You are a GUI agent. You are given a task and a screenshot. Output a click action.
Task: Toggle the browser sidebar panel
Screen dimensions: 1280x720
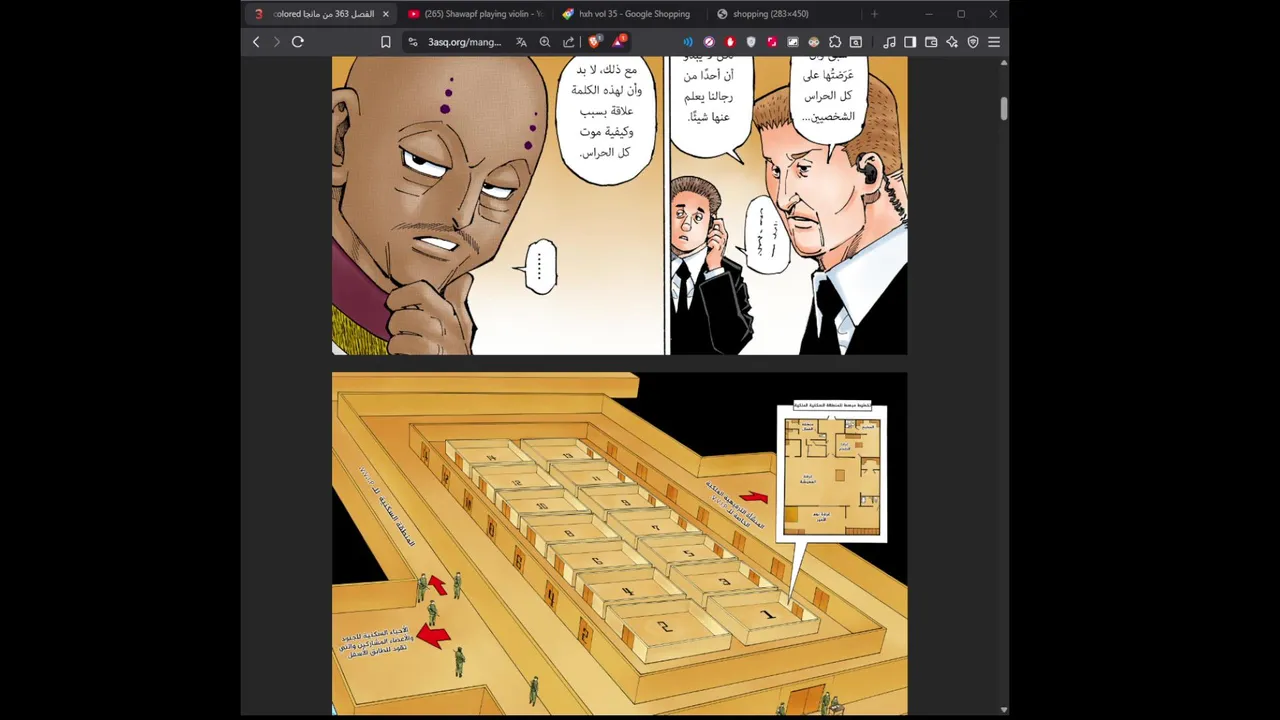[x=910, y=42]
